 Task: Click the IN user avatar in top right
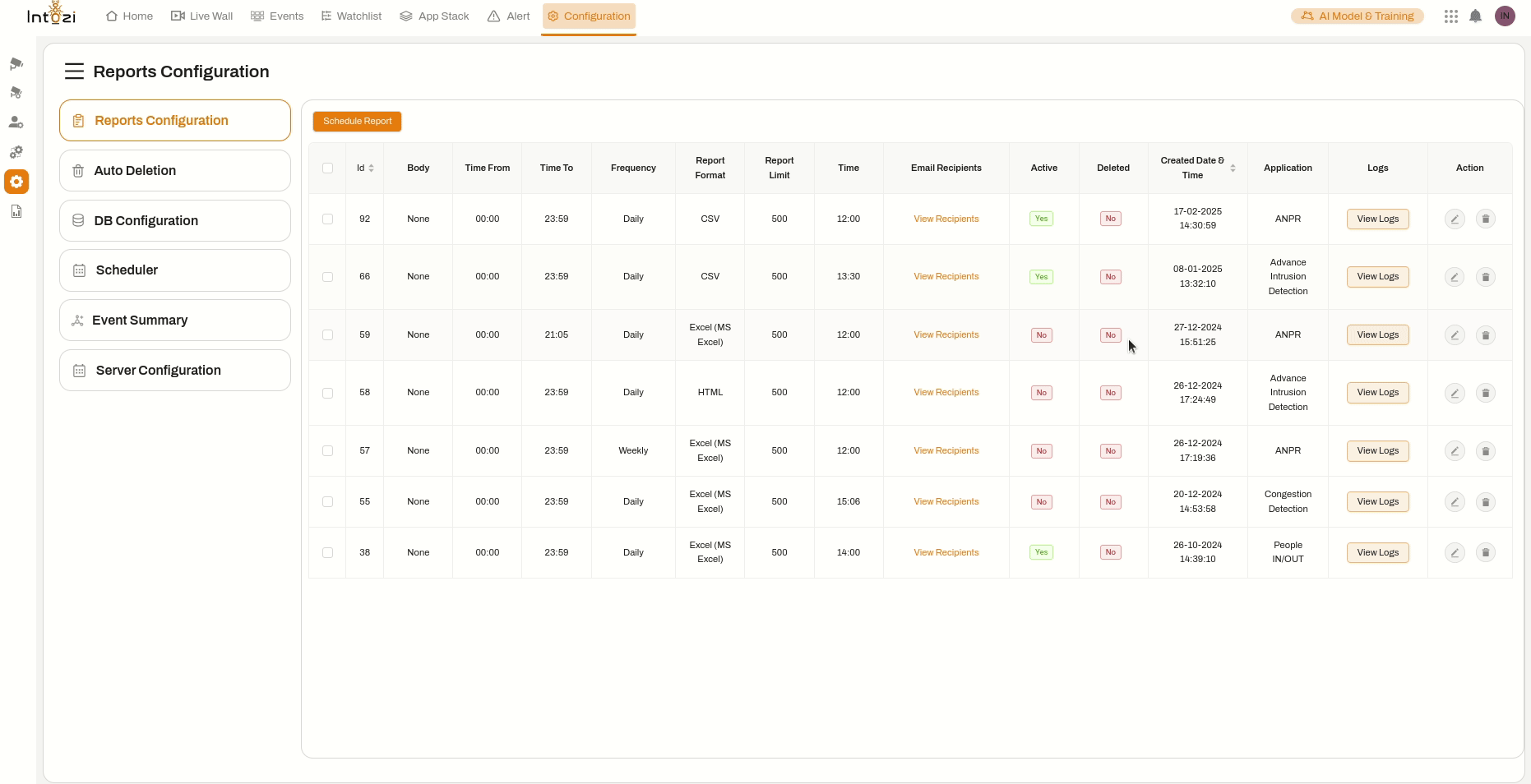[x=1505, y=16]
